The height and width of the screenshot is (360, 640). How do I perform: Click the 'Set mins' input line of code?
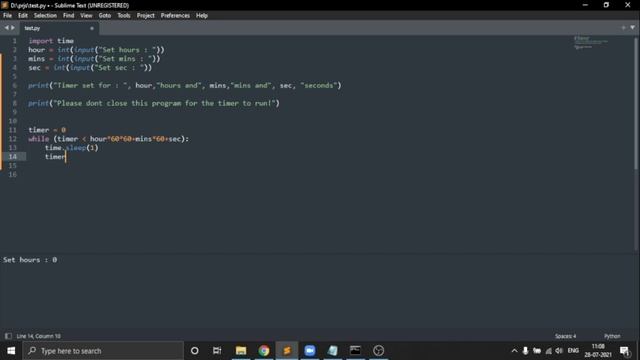[94, 59]
